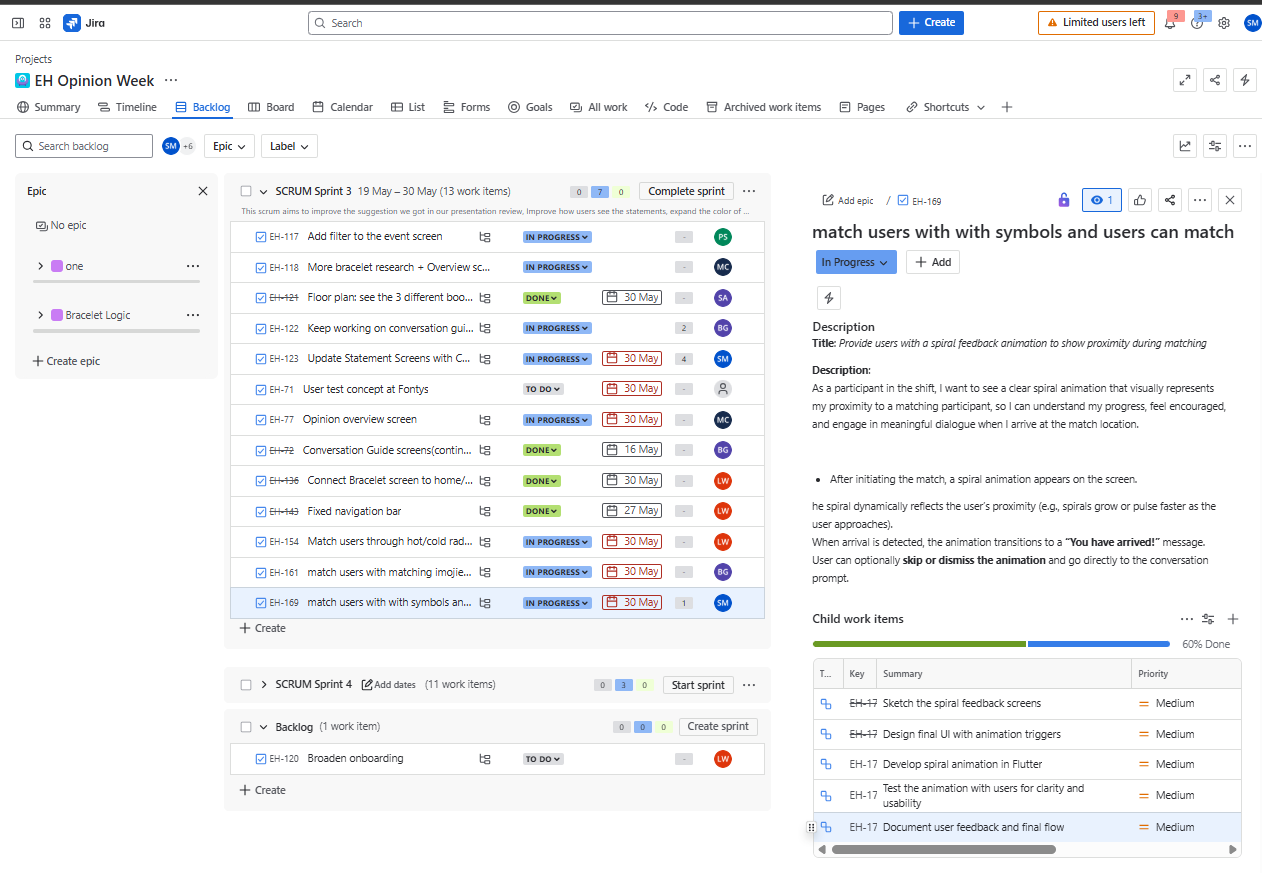Click the watchers eye icon showing 1
Image resolution: width=1262 pixels, height=873 pixels.
coord(1101,200)
